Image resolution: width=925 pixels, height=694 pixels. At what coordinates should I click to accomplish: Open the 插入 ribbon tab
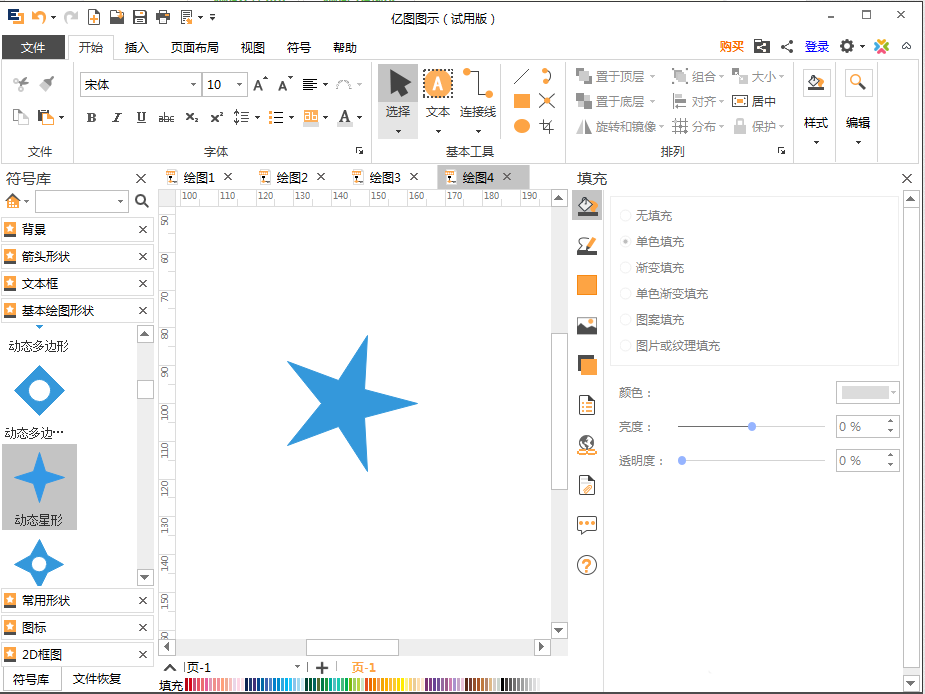[137, 47]
